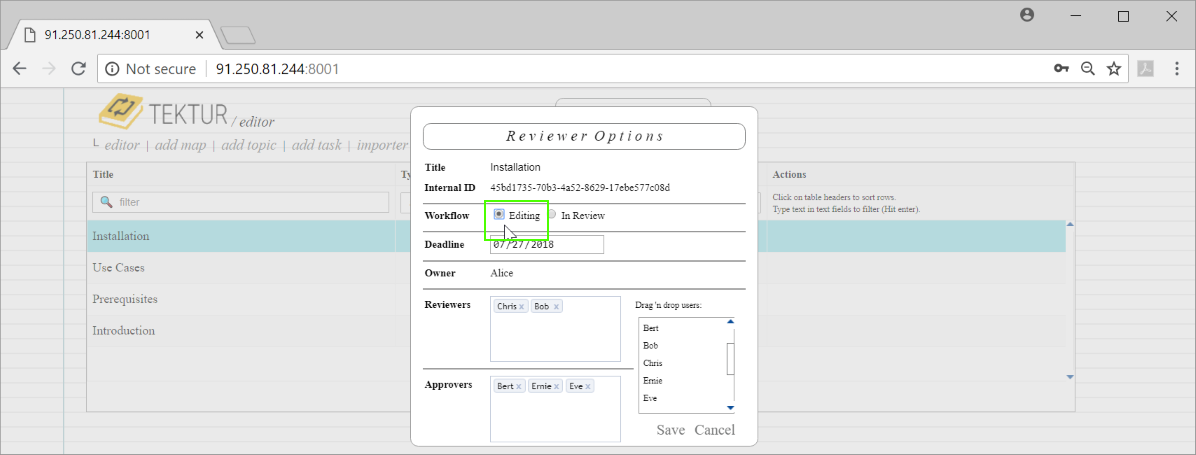Remove Eve from the Approvers list
Image resolution: width=1196 pixels, height=455 pixels.
pos(588,387)
